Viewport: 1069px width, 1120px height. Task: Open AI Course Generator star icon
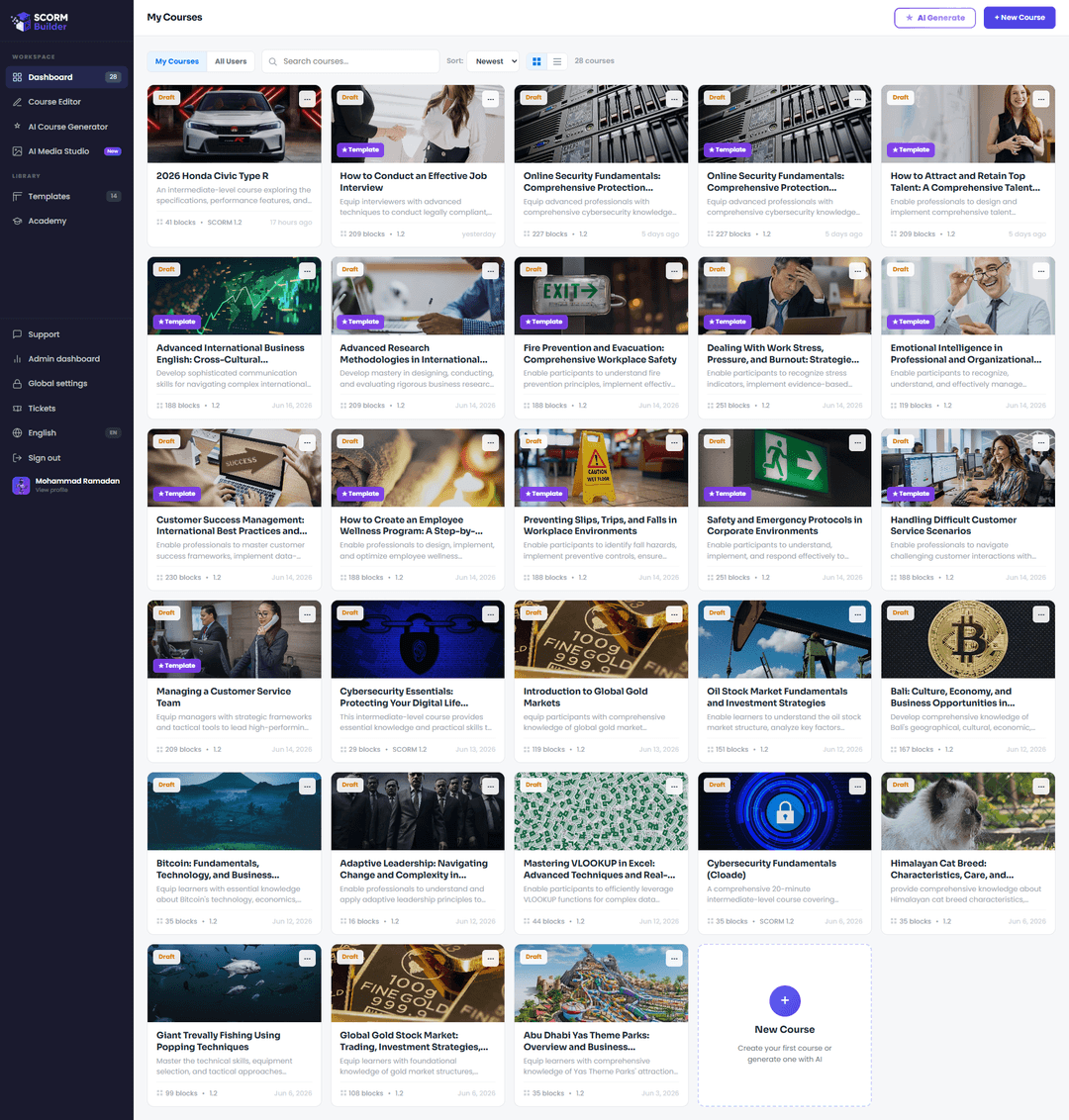(17, 127)
